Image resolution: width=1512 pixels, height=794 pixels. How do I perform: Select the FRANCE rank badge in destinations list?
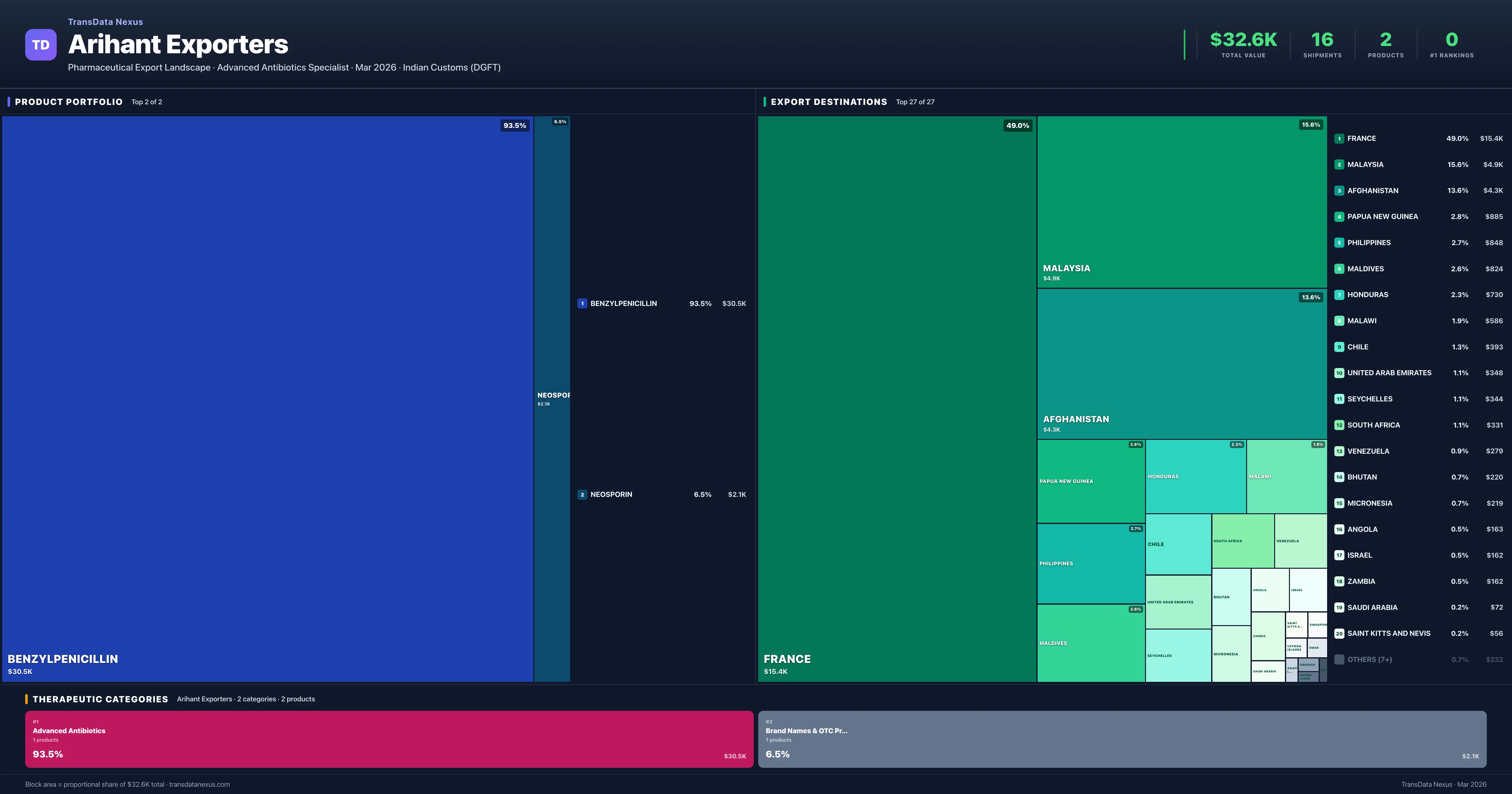[1339, 138]
